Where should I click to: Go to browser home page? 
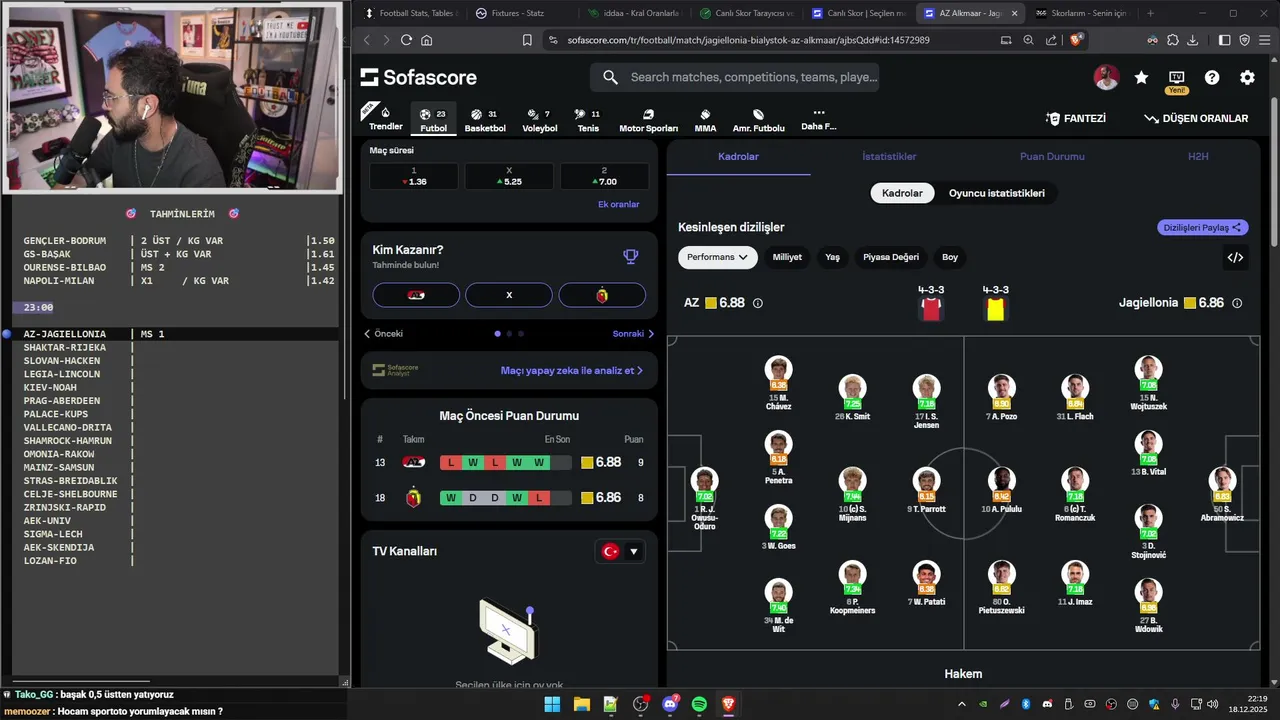point(427,40)
